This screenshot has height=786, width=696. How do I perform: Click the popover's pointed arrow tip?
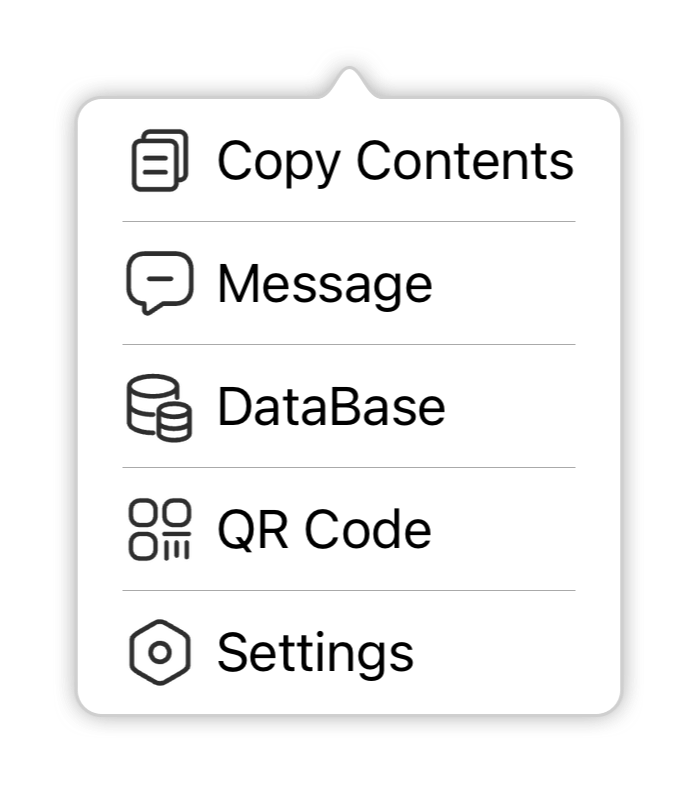[349, 75]
